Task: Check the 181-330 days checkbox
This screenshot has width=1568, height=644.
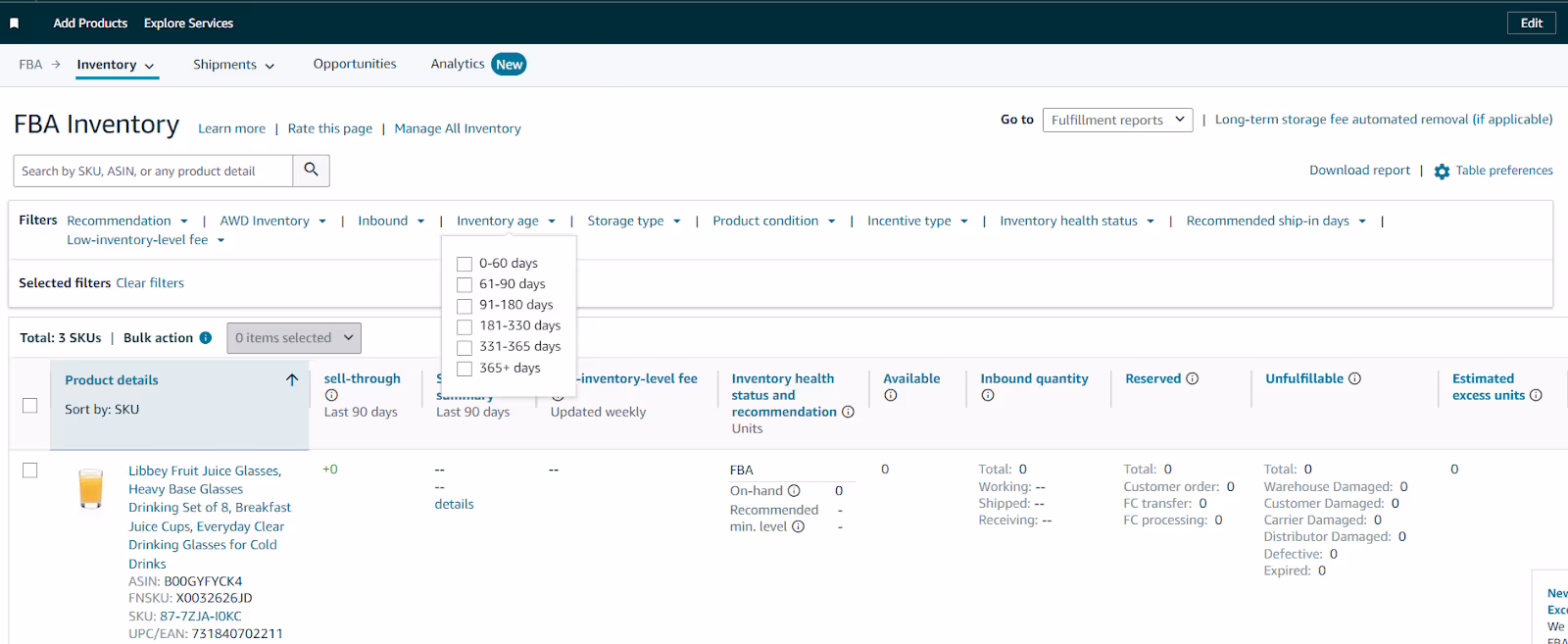Action: [465, 326]
